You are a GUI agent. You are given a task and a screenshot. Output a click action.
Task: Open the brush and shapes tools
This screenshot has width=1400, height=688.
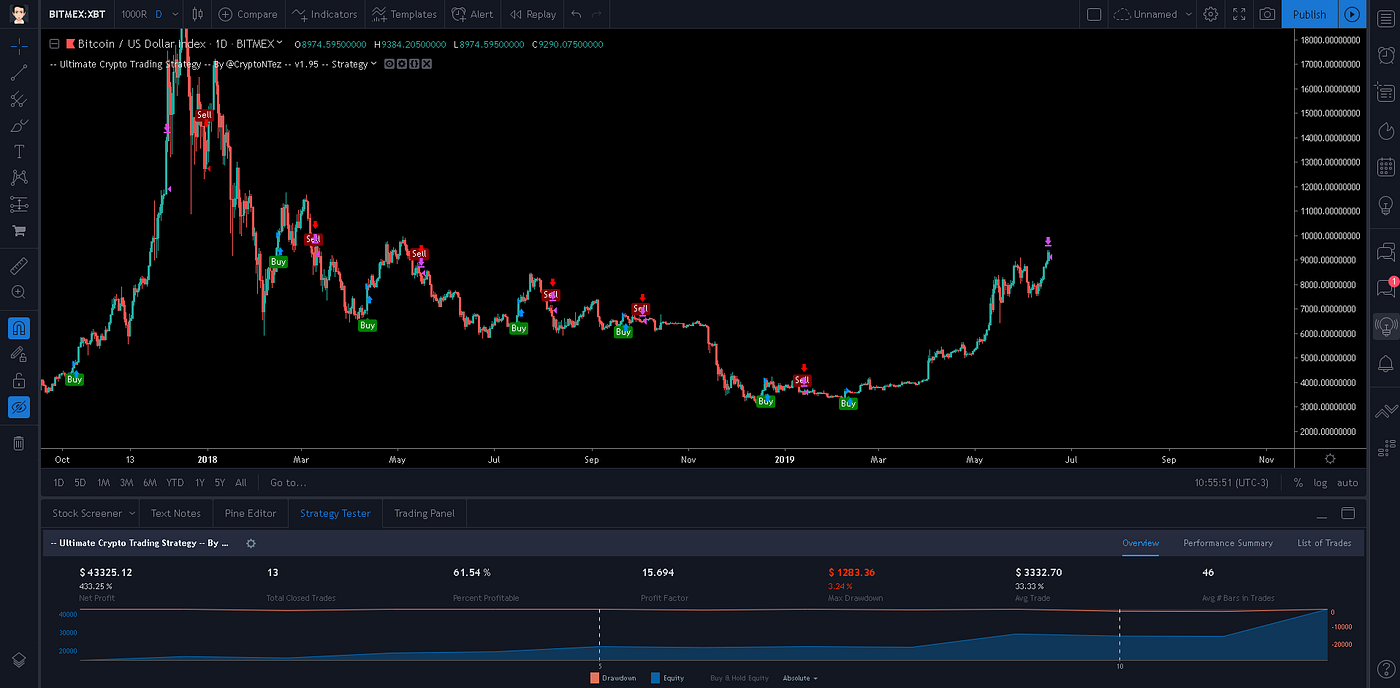[19, 125]
